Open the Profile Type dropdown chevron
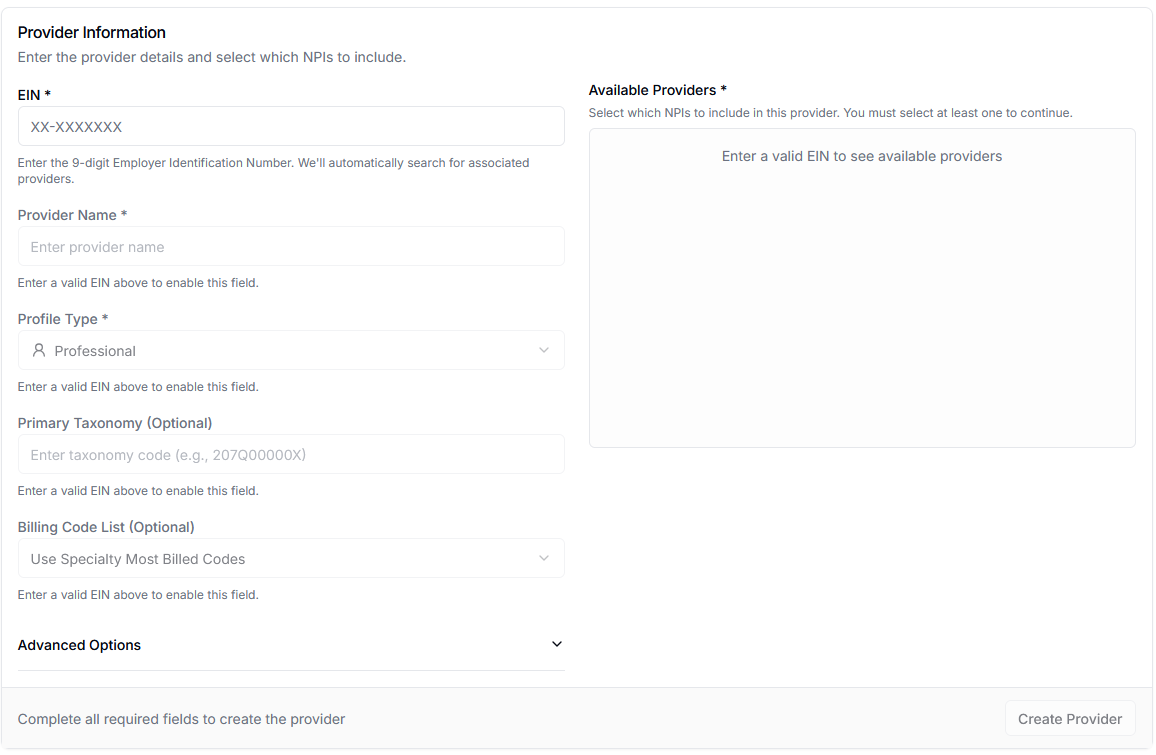 click(x=544, y=350)
